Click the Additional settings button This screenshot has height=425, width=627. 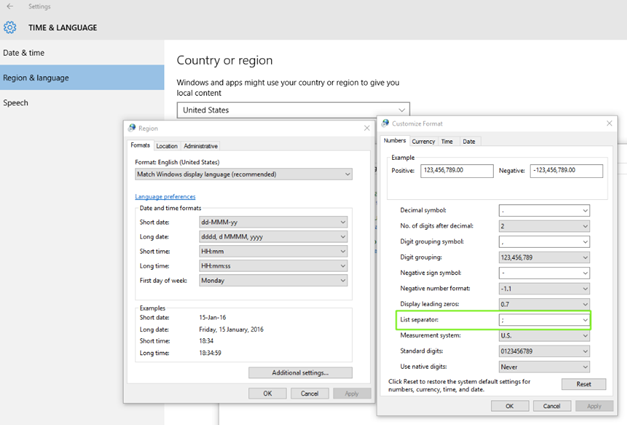(300, 373)
